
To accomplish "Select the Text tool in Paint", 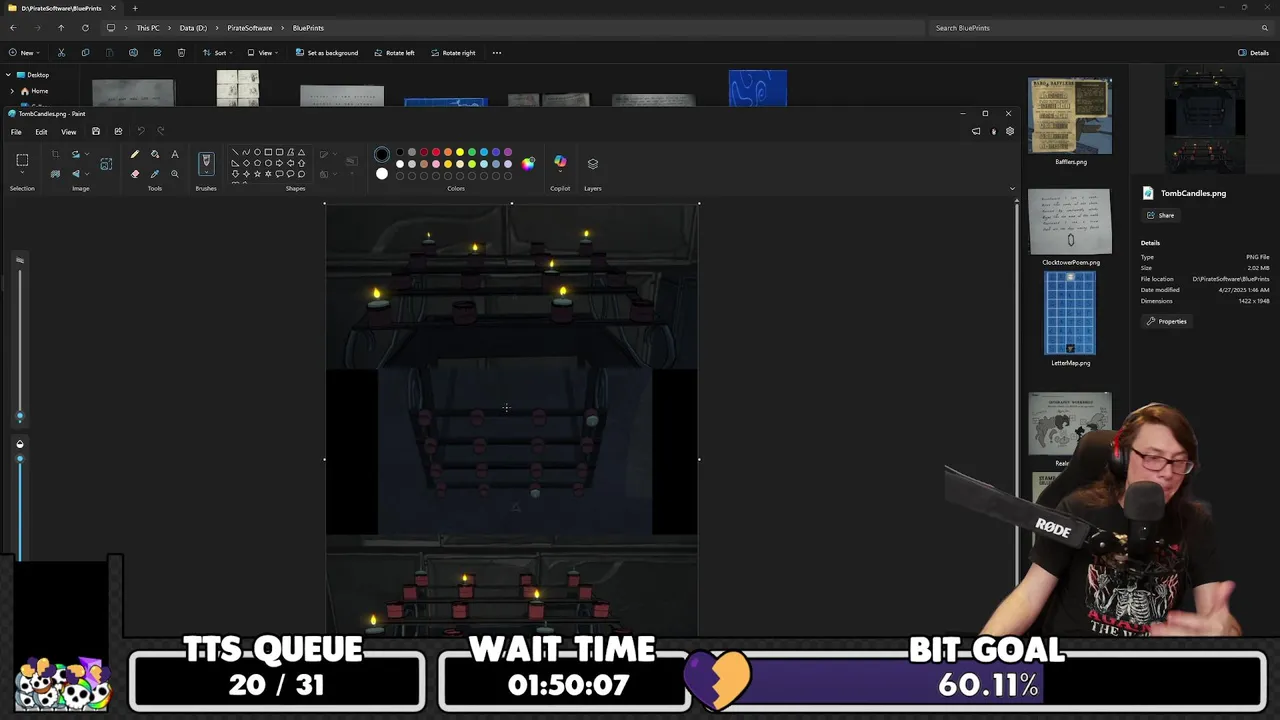I will point(175,154).
